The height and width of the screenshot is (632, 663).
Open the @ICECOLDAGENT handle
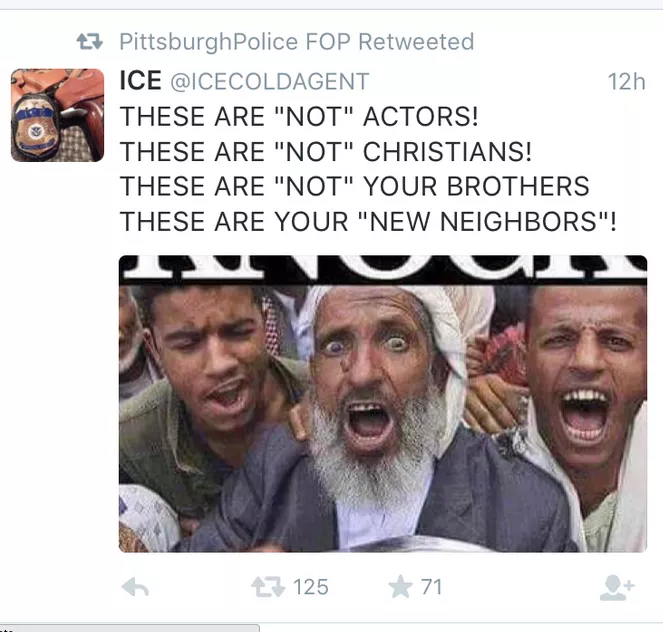270,81
